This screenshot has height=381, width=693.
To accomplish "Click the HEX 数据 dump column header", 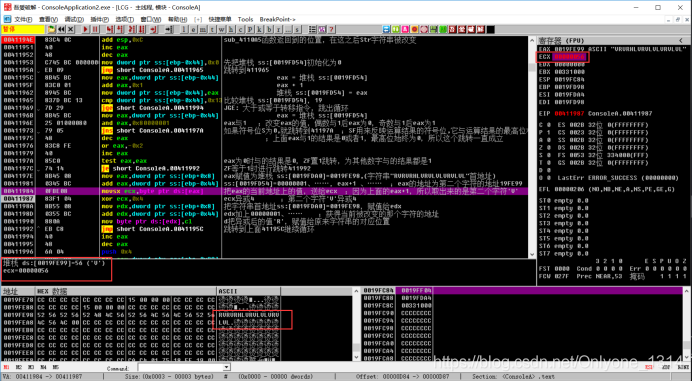I will tap(126, 291).
